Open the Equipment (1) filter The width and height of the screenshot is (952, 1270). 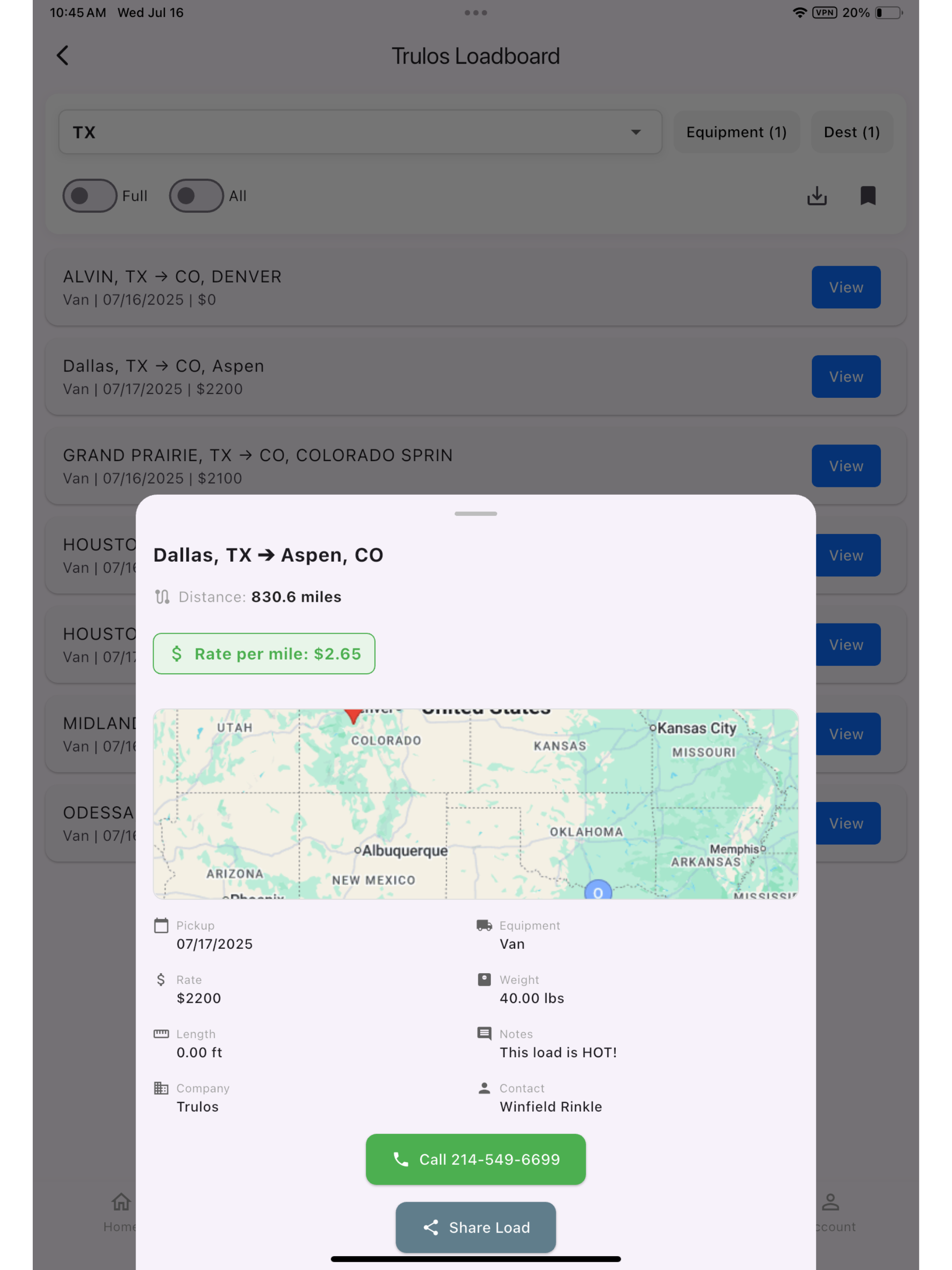coord(736,132)
